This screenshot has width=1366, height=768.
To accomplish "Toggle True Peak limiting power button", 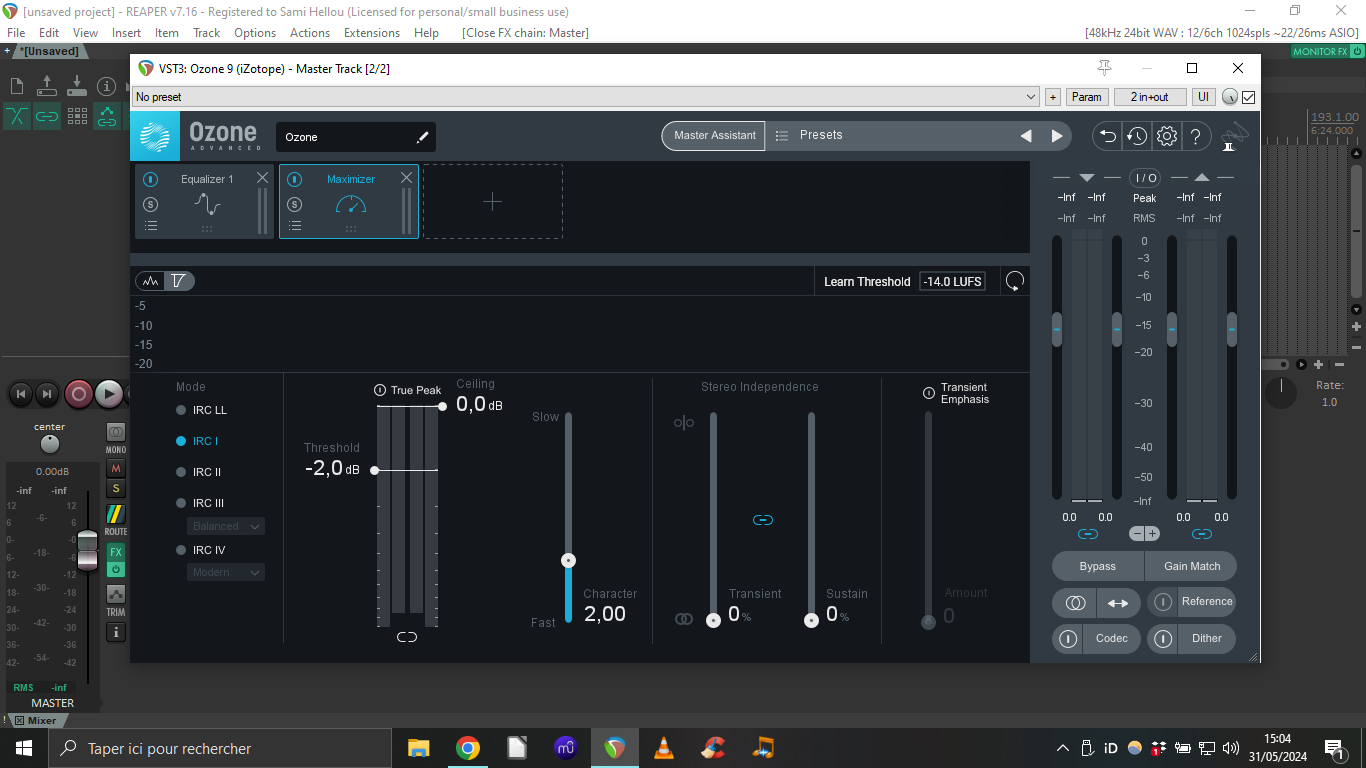I will point(380,390).
